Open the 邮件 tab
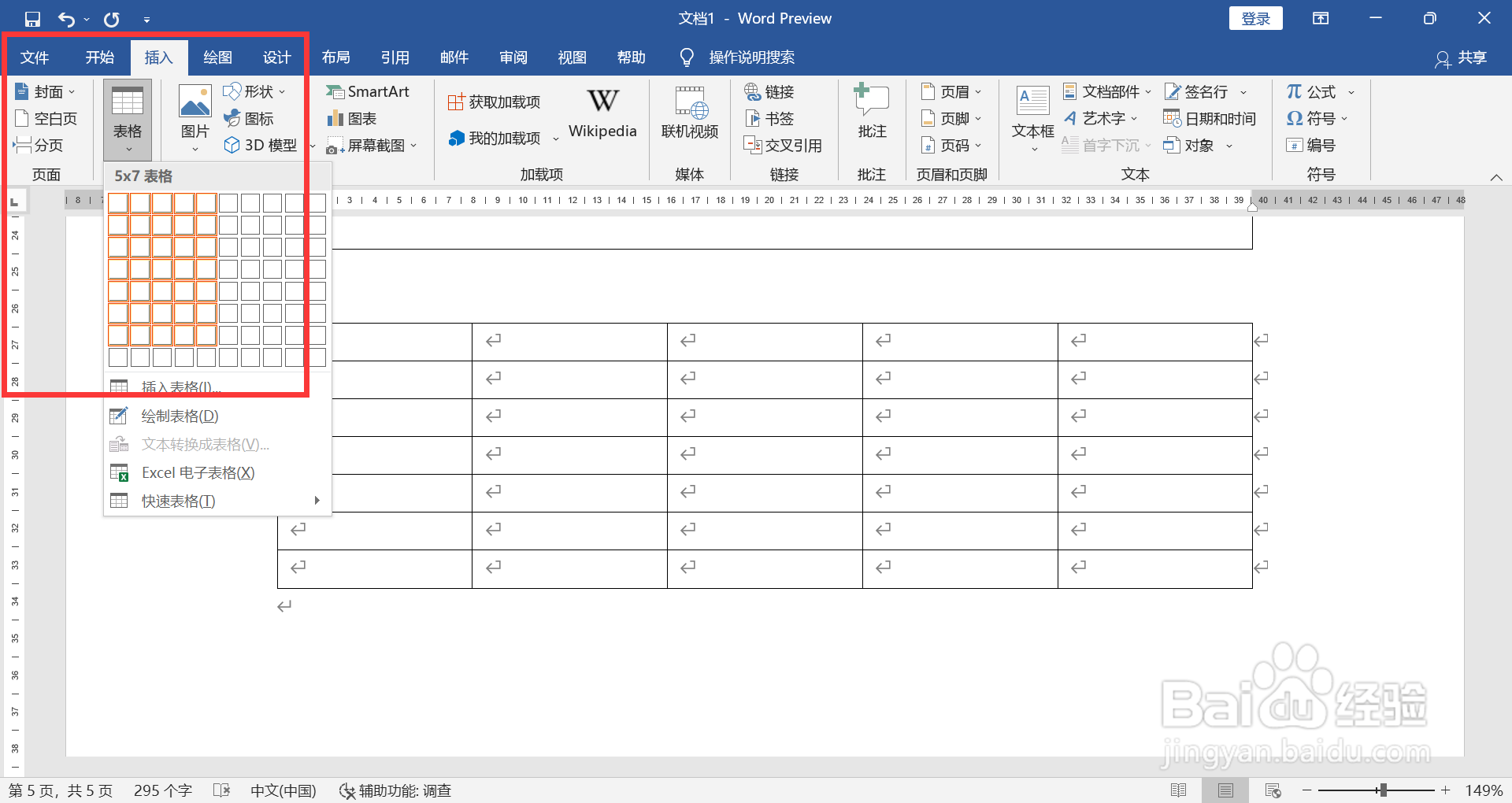 pyautogui.click(x=454, y=57)
